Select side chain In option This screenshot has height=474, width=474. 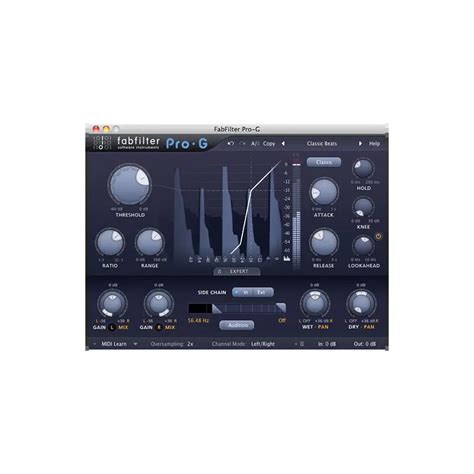(243, 292)
